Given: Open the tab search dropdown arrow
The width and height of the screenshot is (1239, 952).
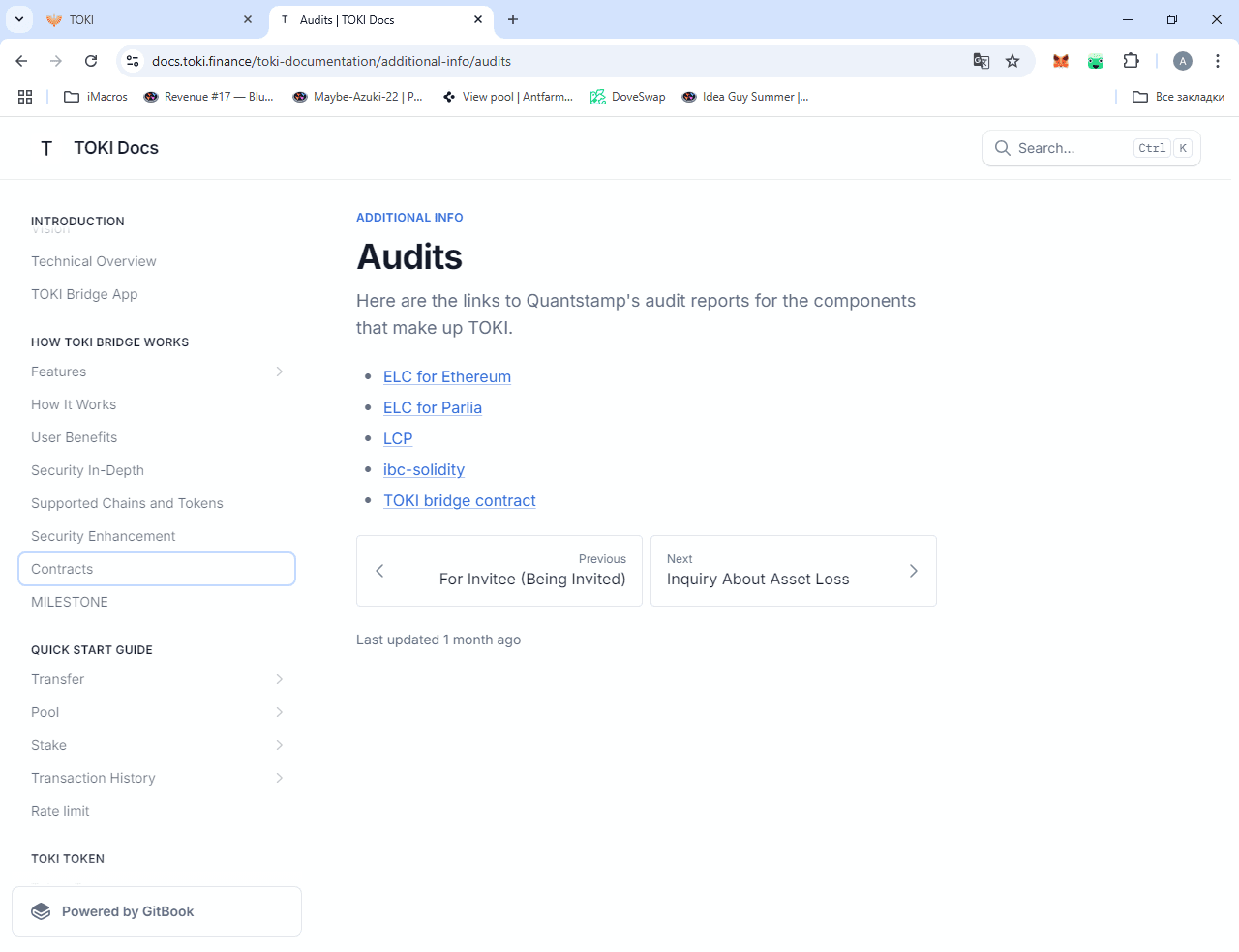Looking at the screenshot, I should point(19,19).
